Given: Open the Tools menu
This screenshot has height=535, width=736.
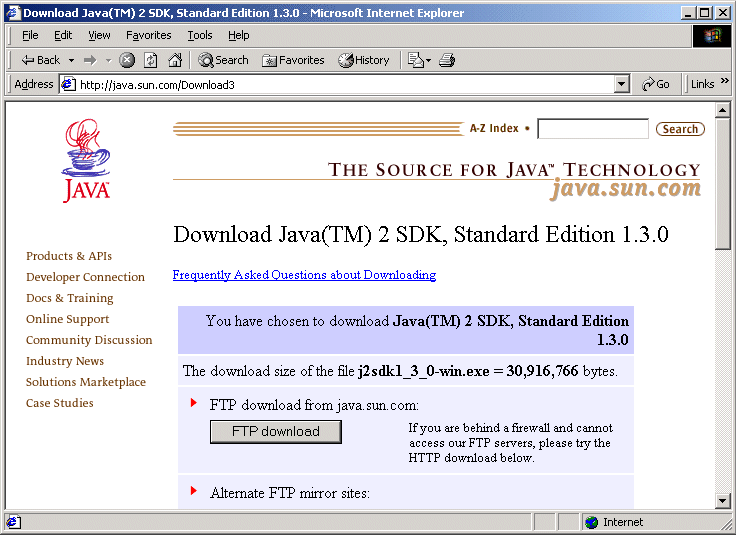Looking at the screenshot, I should (x=200, y=35).
